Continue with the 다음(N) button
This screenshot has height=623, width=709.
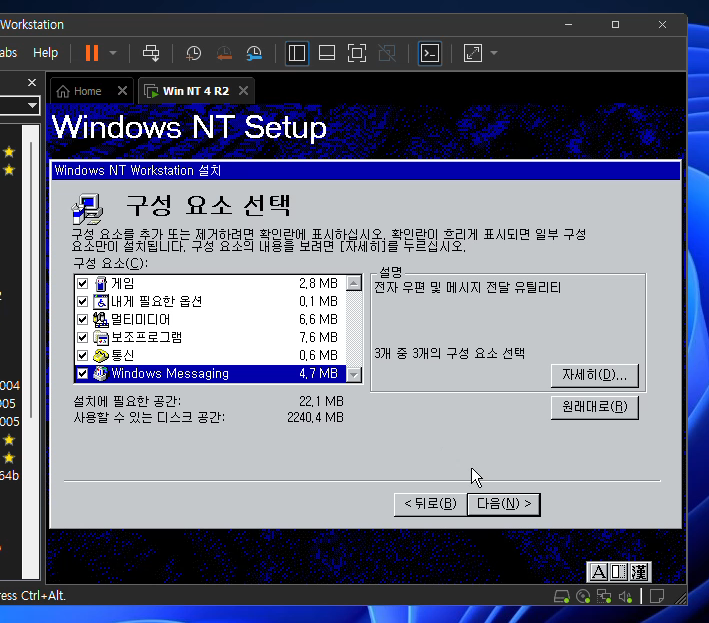[x=504, y=504]
